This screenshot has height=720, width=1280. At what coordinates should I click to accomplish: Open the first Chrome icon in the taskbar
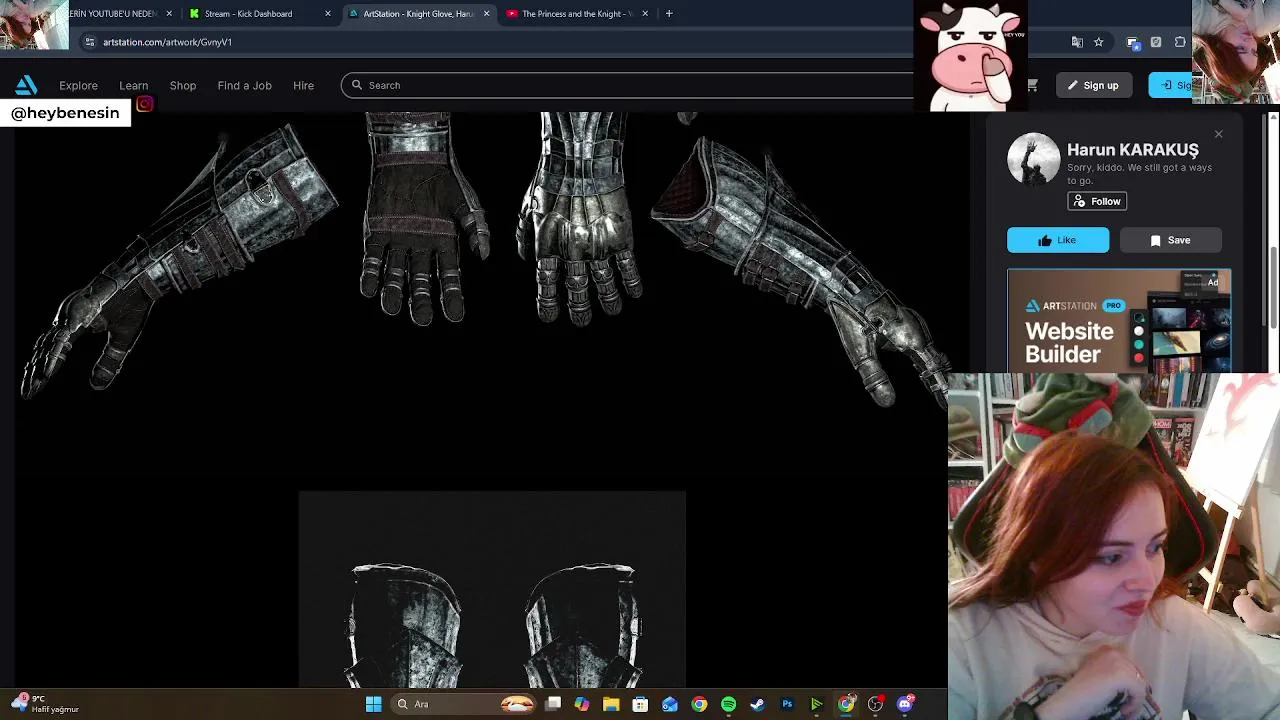[x=699, y=704]
